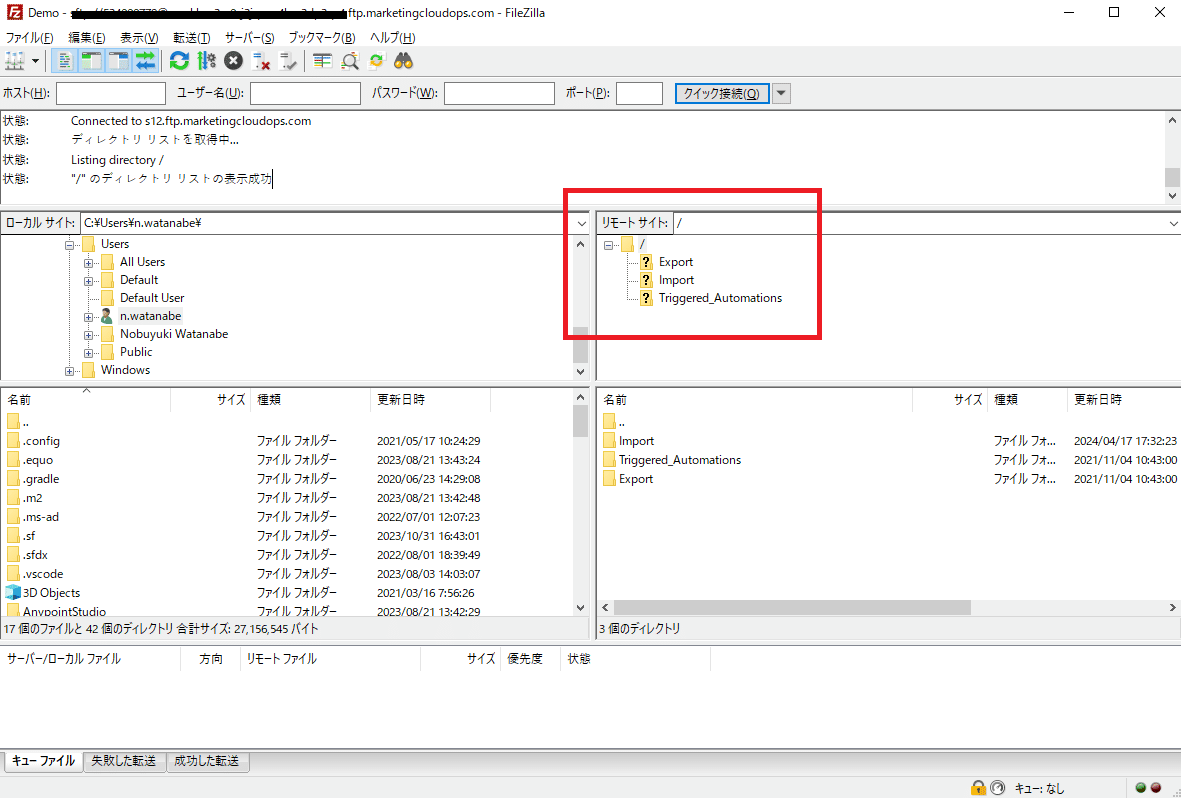Open the 編集(E) menu

[x=87, y=38]
